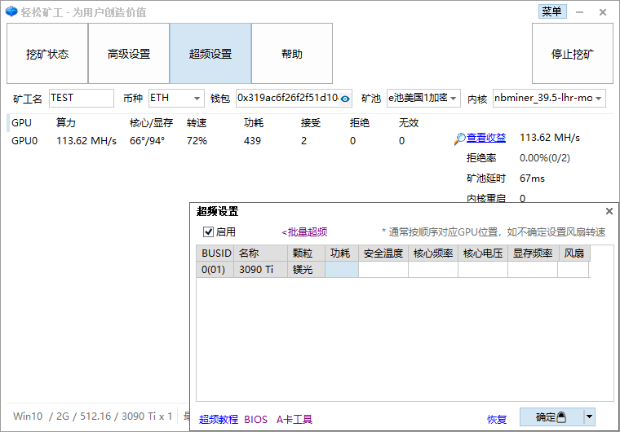Click the 显存频率 column header
The width and height of the screenshot is (620, 432).
pyautogui.click(x=533, y=253)
